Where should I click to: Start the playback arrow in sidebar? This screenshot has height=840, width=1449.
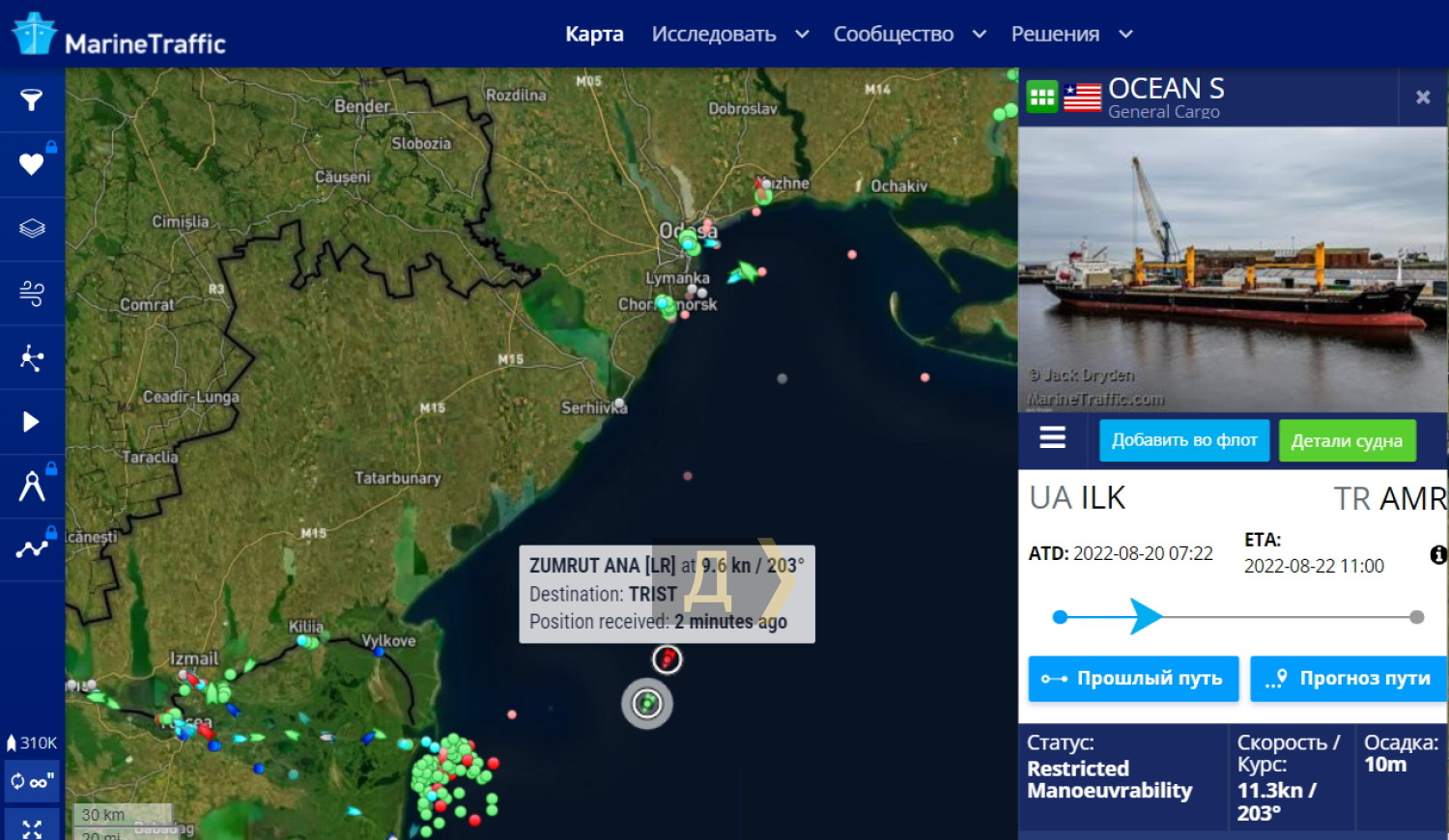point(32,422)
